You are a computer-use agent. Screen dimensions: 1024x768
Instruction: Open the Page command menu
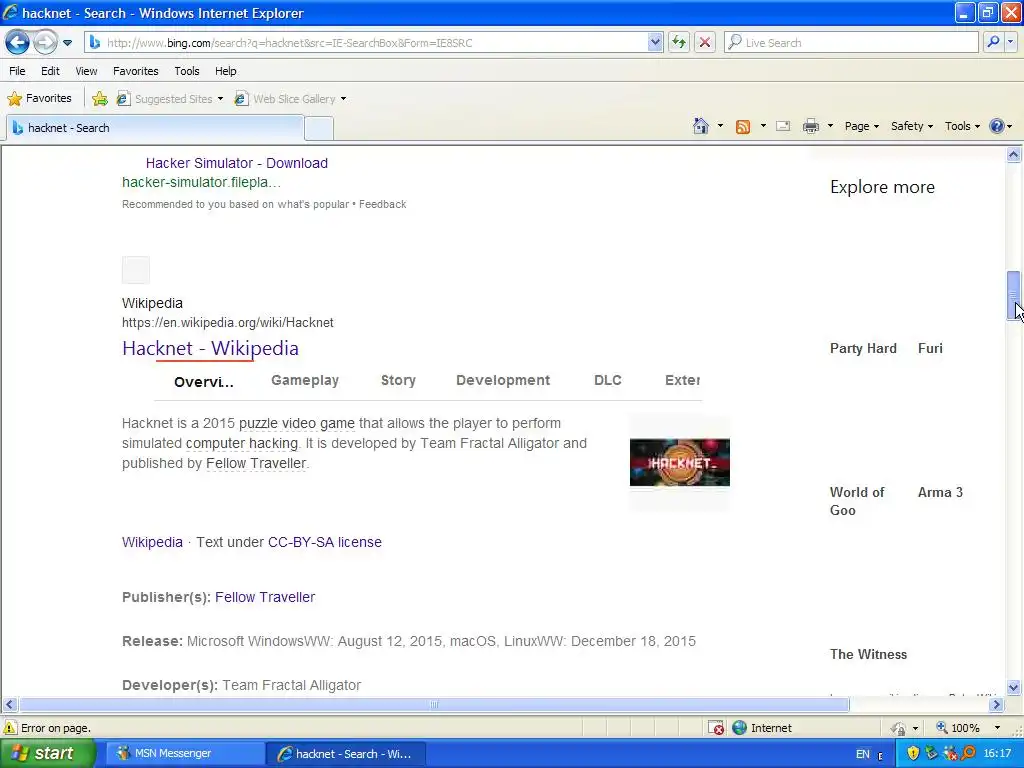coord(861,126)
